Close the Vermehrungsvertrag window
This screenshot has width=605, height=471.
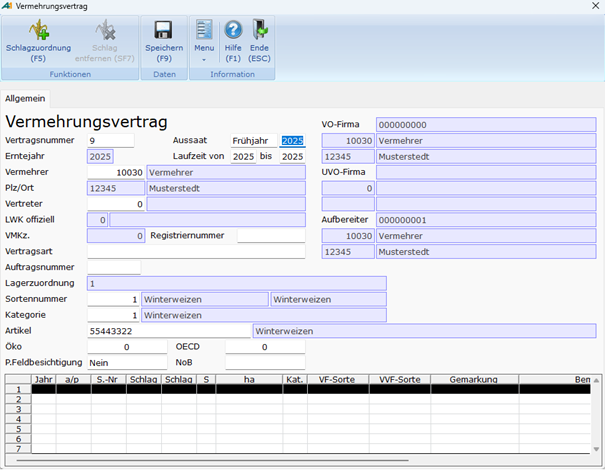click(x=595, y=6)
